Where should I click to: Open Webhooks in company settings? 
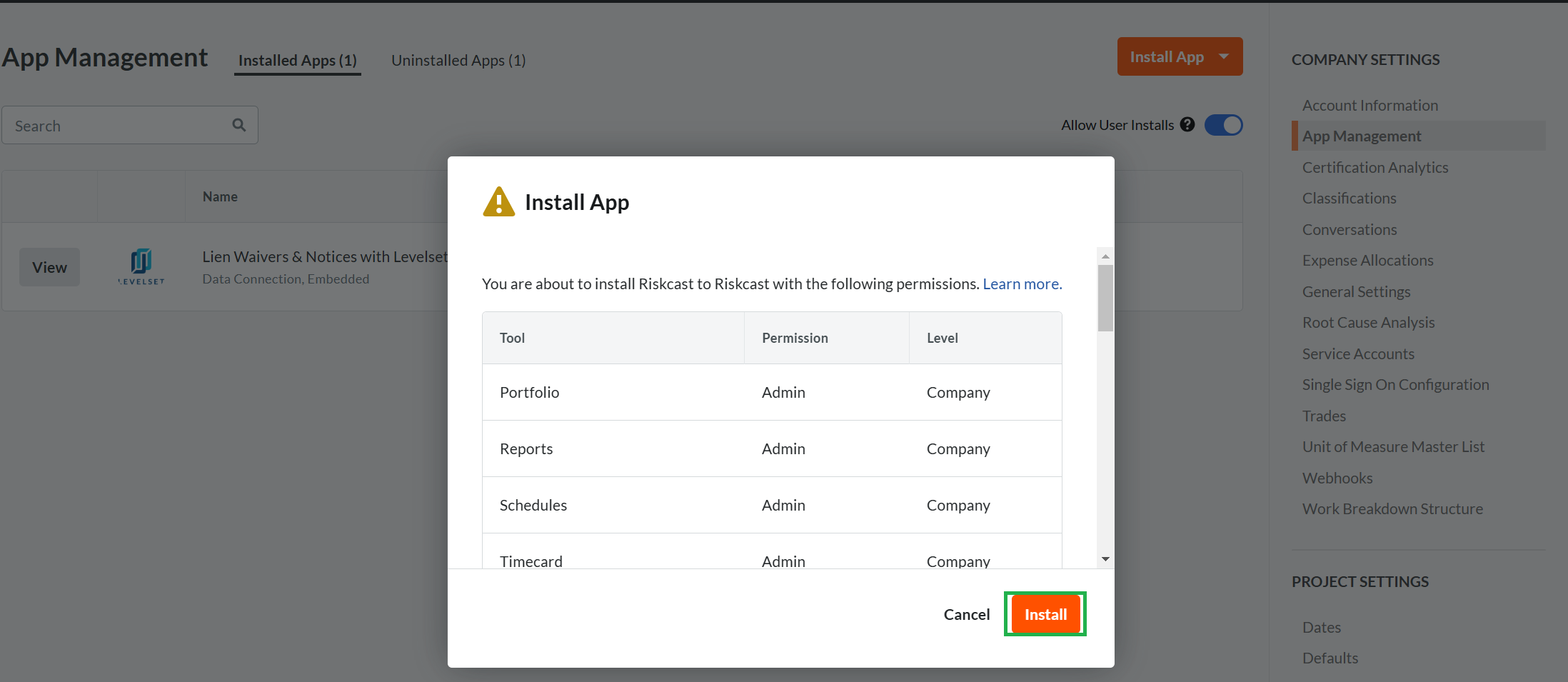coord(1337,478)
